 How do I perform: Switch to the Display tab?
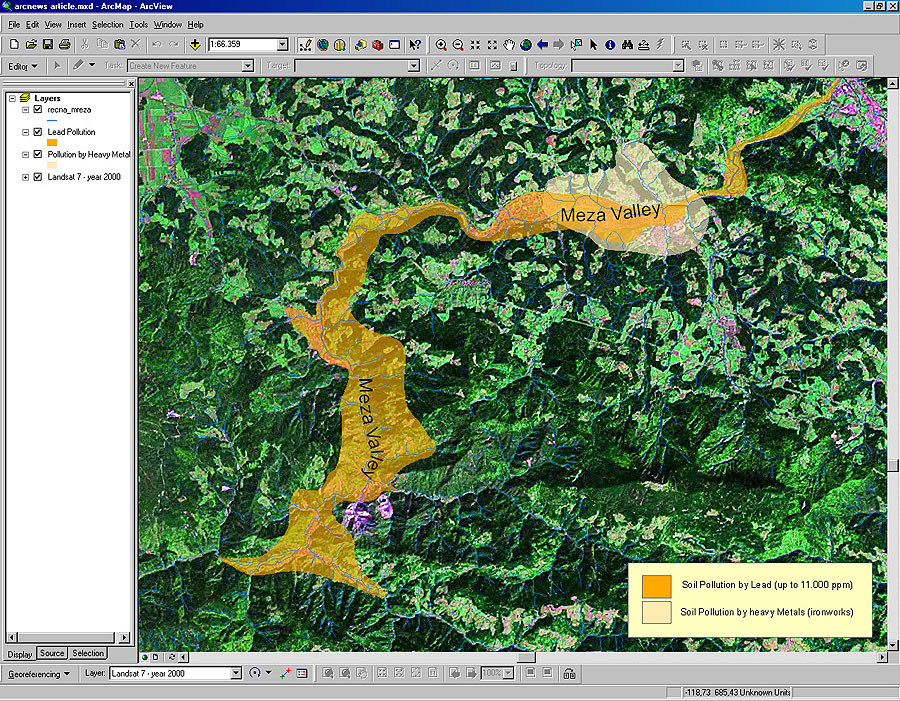[x=20, y=654]
